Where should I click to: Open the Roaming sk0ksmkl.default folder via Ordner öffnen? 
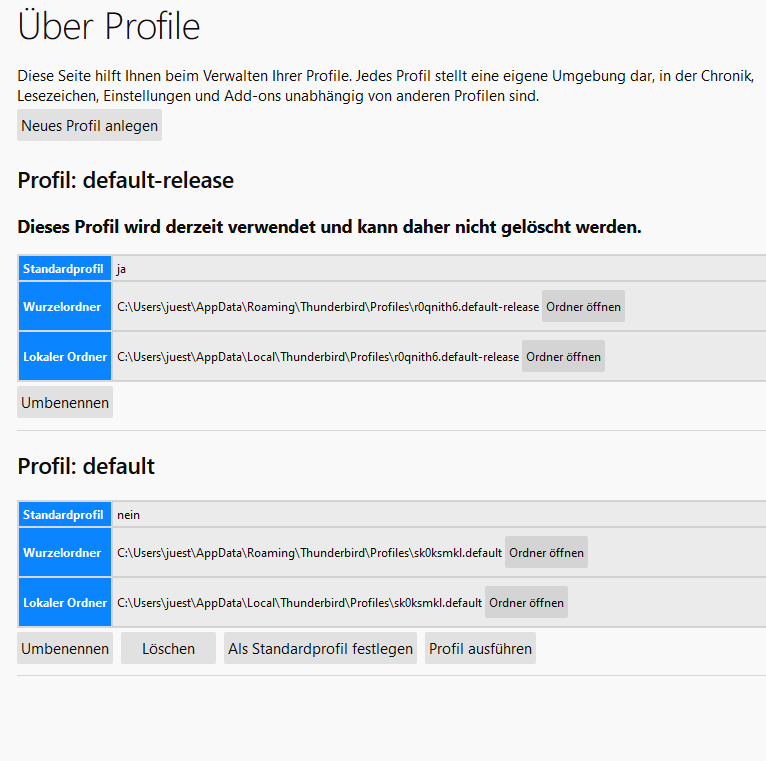pos(546,552)
